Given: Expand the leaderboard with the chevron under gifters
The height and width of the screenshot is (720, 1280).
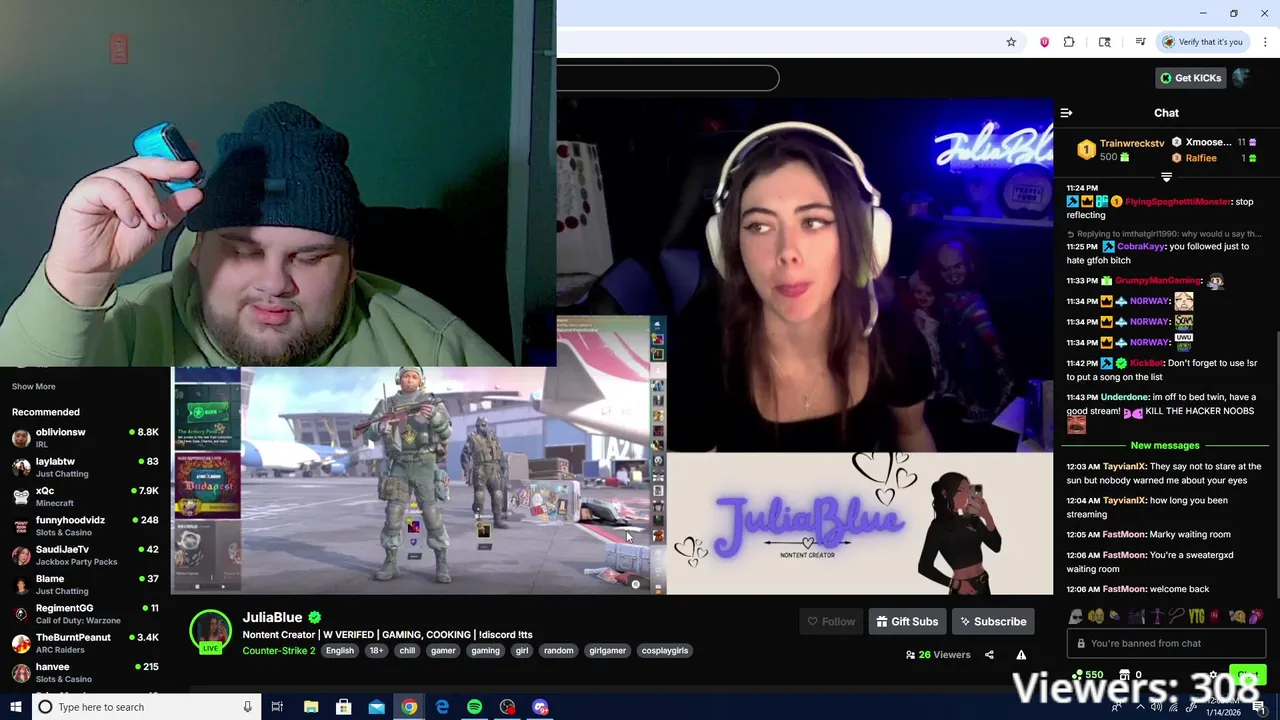Looking at the screenshot, I should tap(1166, 177).
